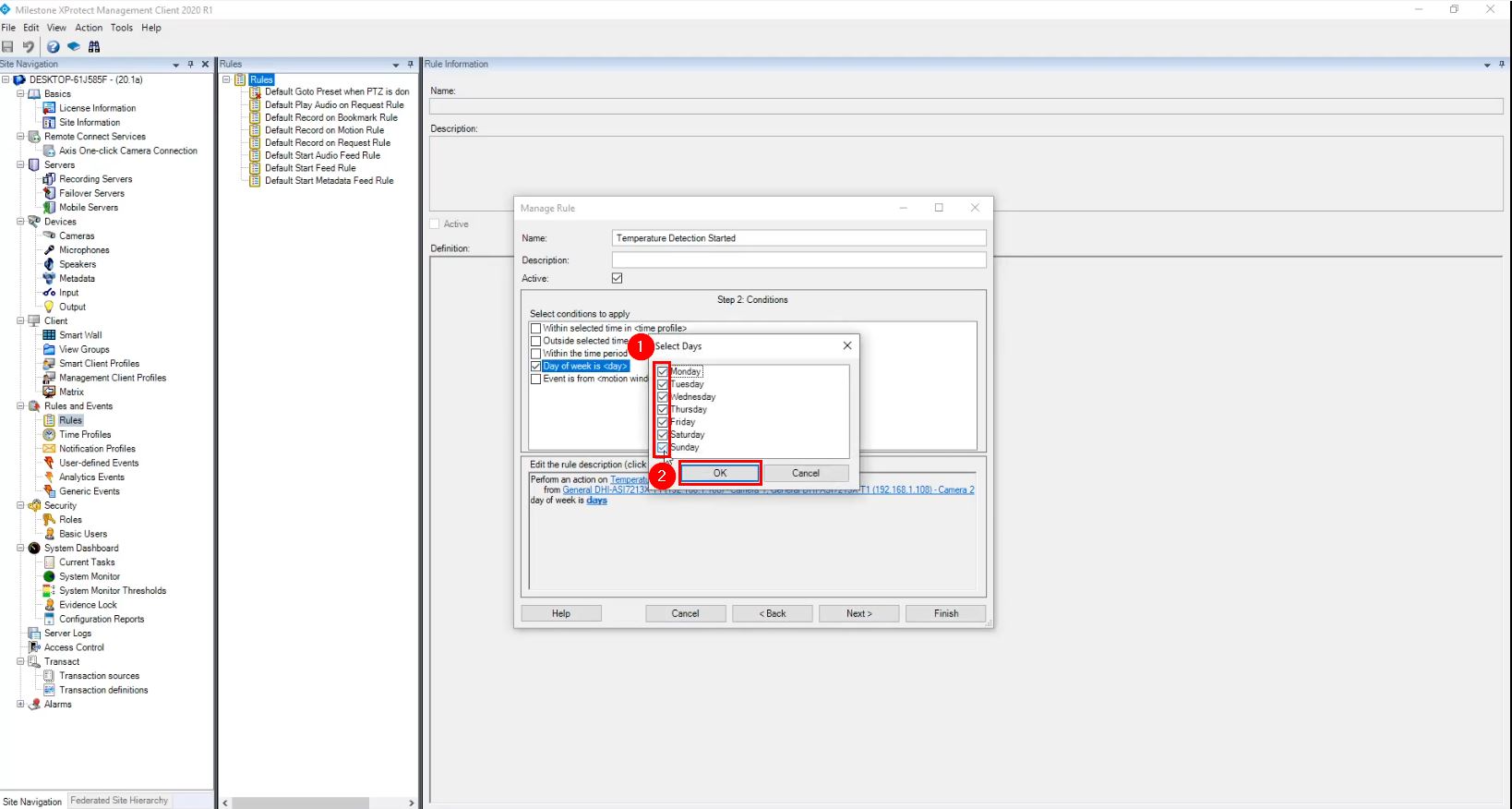Select the Site Information node
Viewport: 1512px width, 809px height.
pos(90,122)
